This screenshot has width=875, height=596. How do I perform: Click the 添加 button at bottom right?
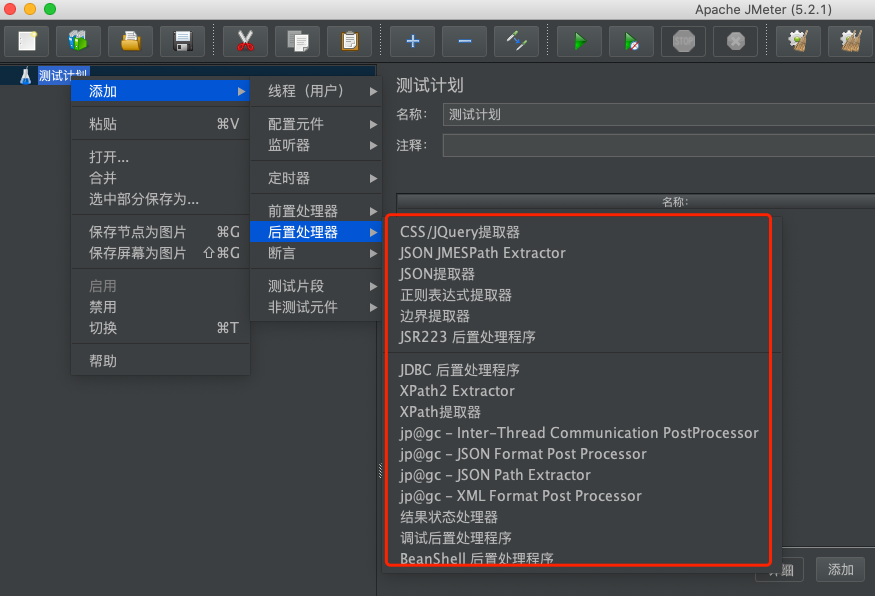pos(840,570)
